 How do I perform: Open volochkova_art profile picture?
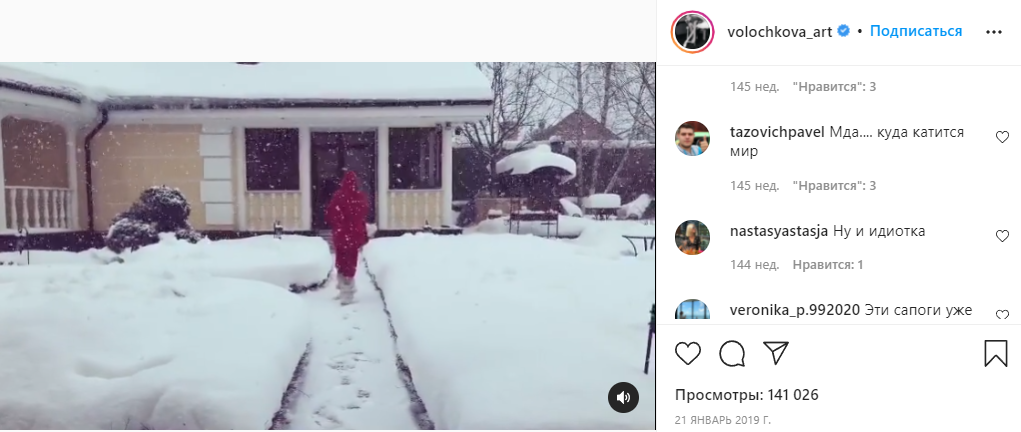[693, 31]
